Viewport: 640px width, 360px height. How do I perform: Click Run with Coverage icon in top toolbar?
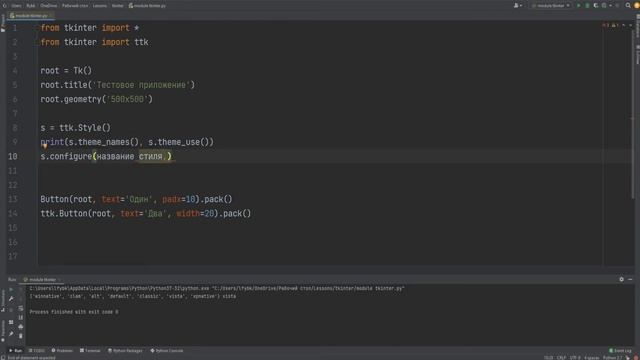[596, 6]
